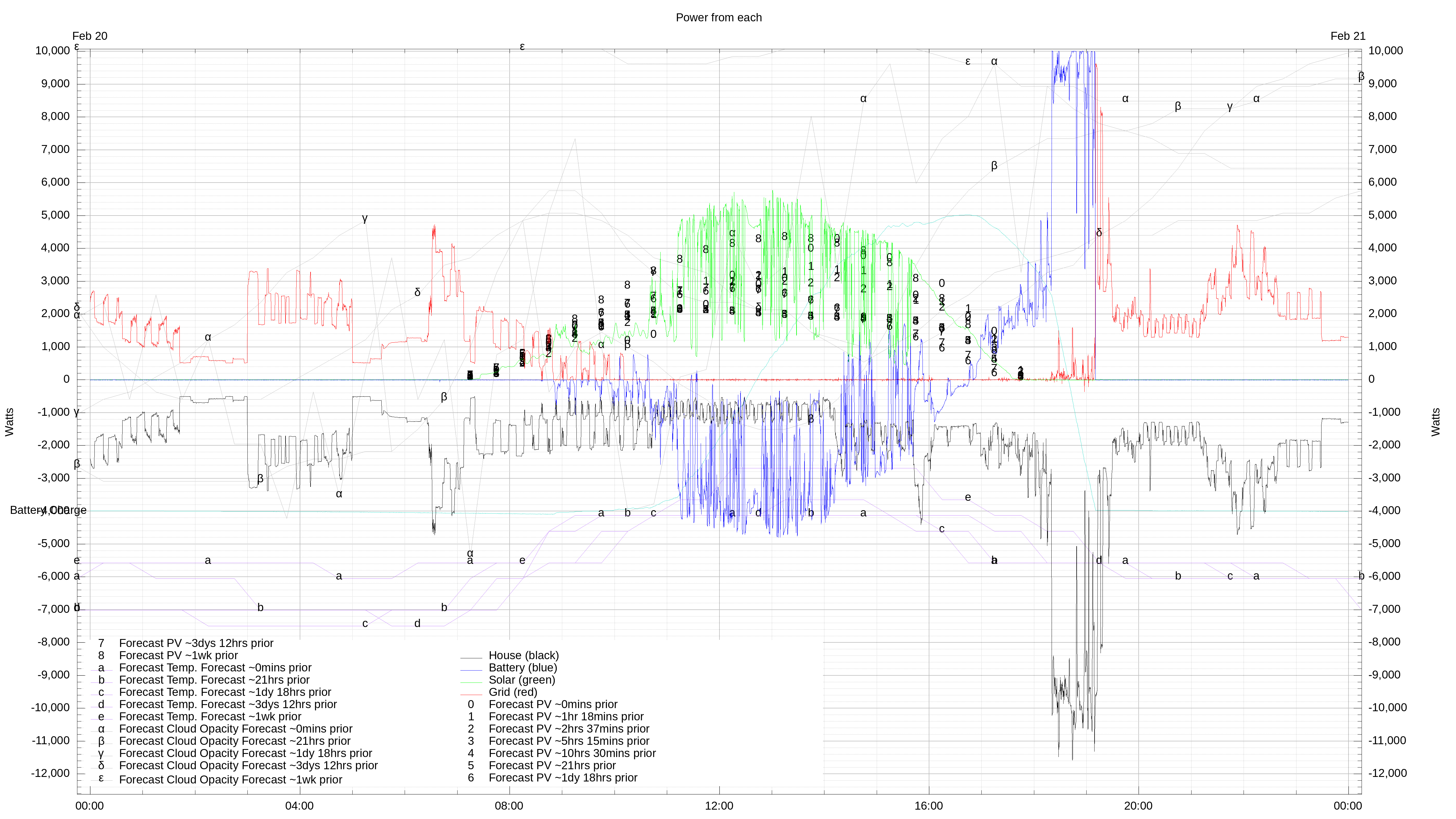Click legend 'Forecast Cloud Opacity Forecast ~3dys 12hrs prior'
This screenshot has height=819, width=1456.
[248, 766]
